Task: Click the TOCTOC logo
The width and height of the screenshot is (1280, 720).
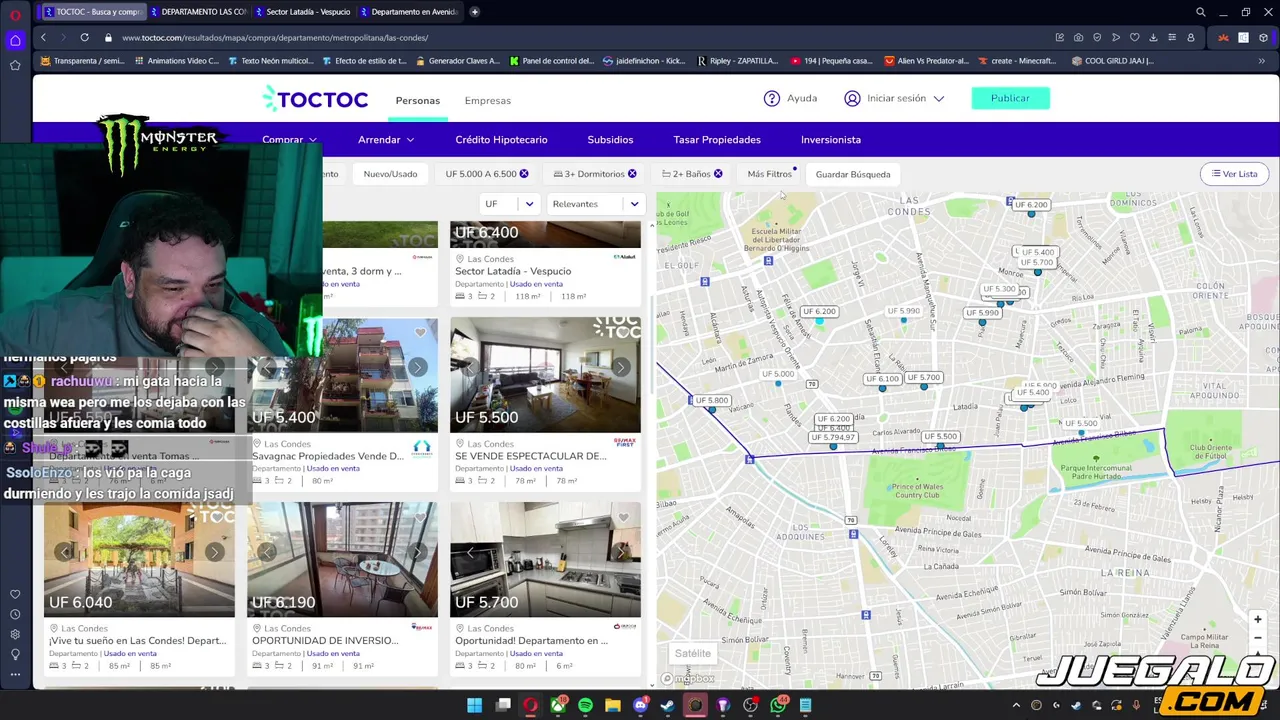Action: click(315, 99)
